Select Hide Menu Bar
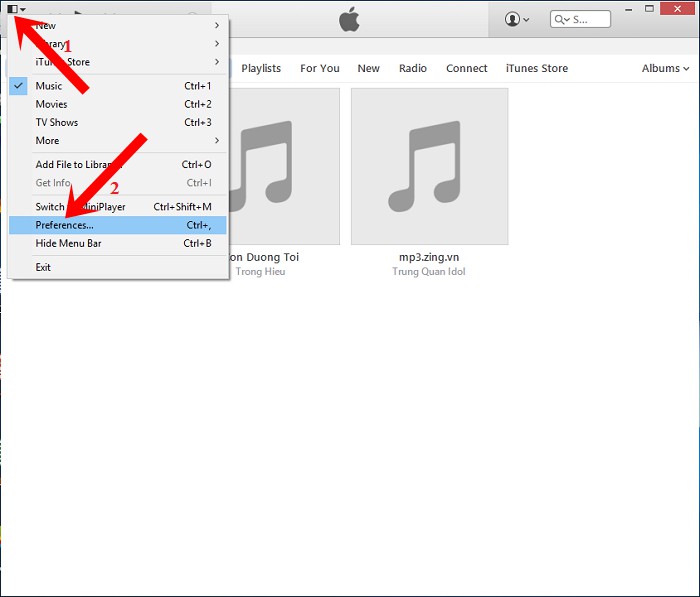Image resolution: width=700 pixels, height=597 pixels. (118, 244)
